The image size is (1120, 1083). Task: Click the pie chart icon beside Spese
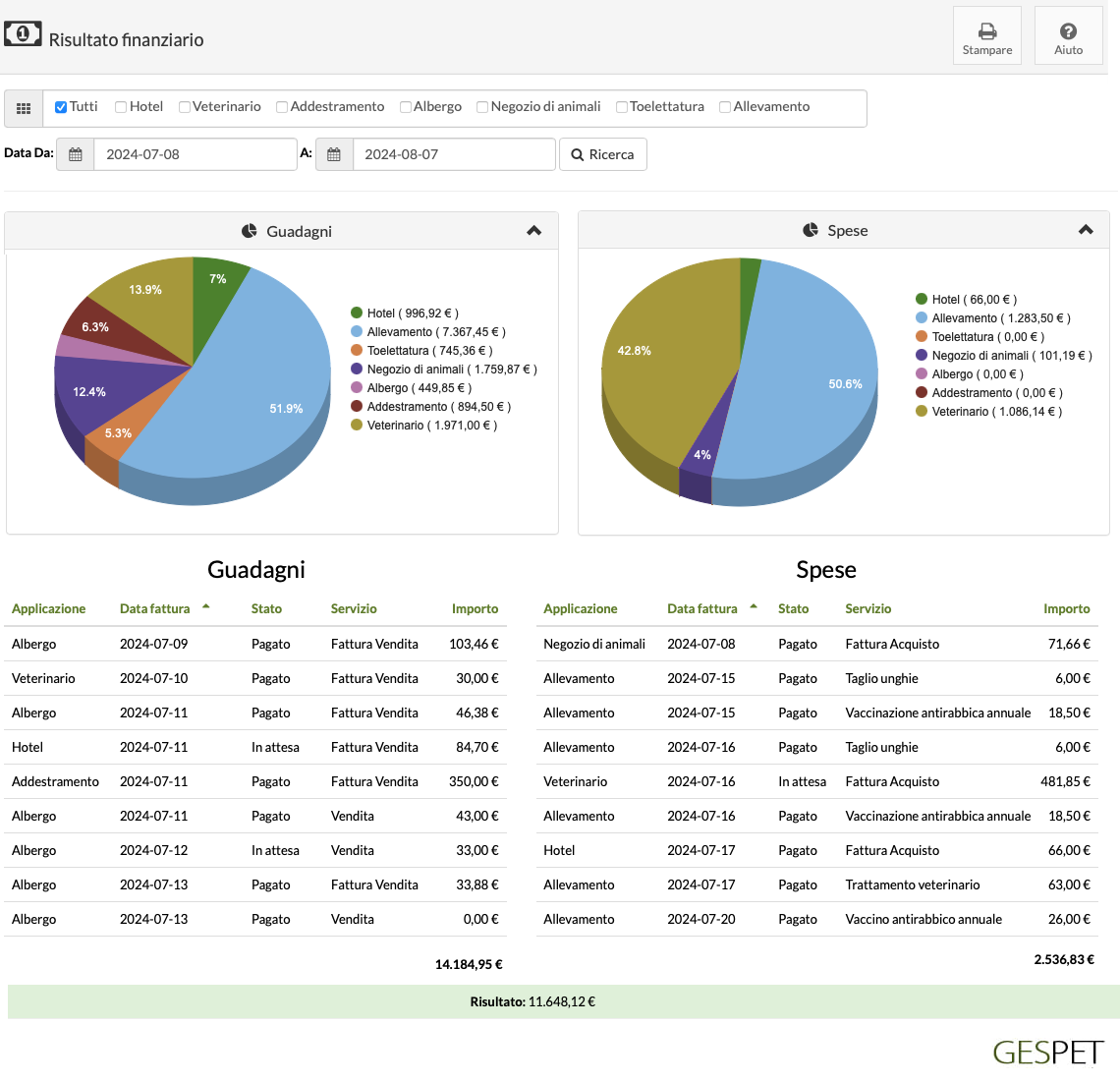click(x=811, y=230)
